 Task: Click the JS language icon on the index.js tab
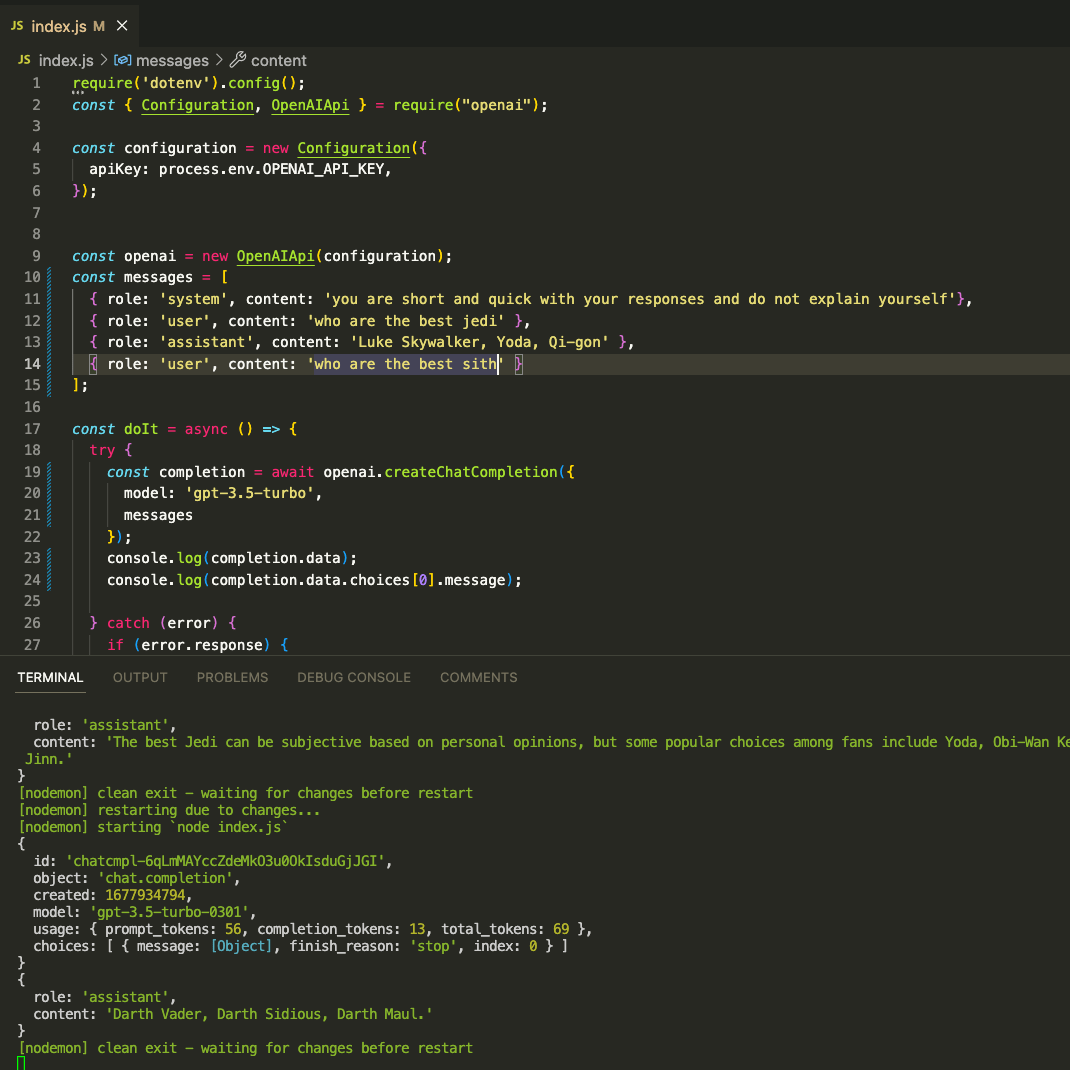[17, 26]
